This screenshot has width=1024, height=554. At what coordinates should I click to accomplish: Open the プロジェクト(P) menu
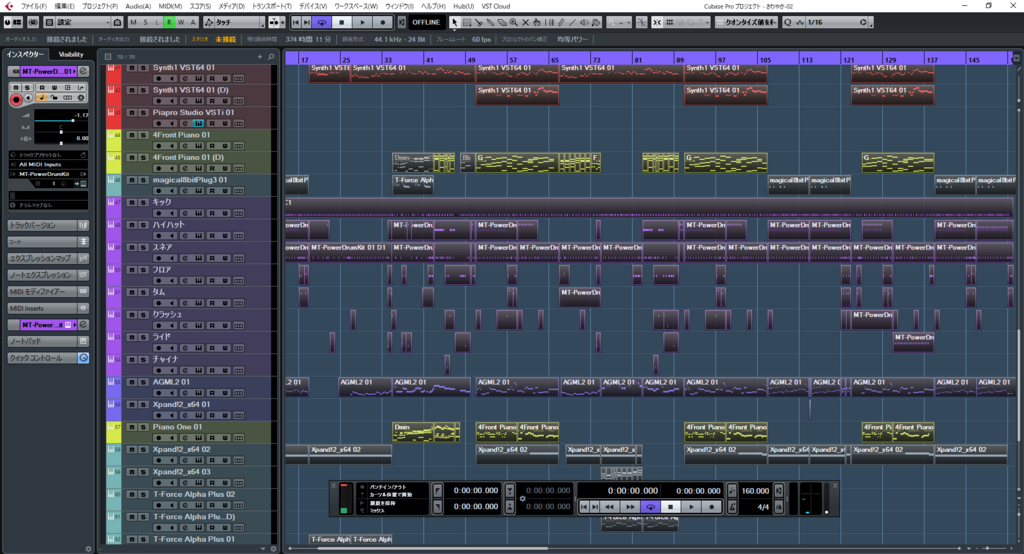click(x=100, y=6)
